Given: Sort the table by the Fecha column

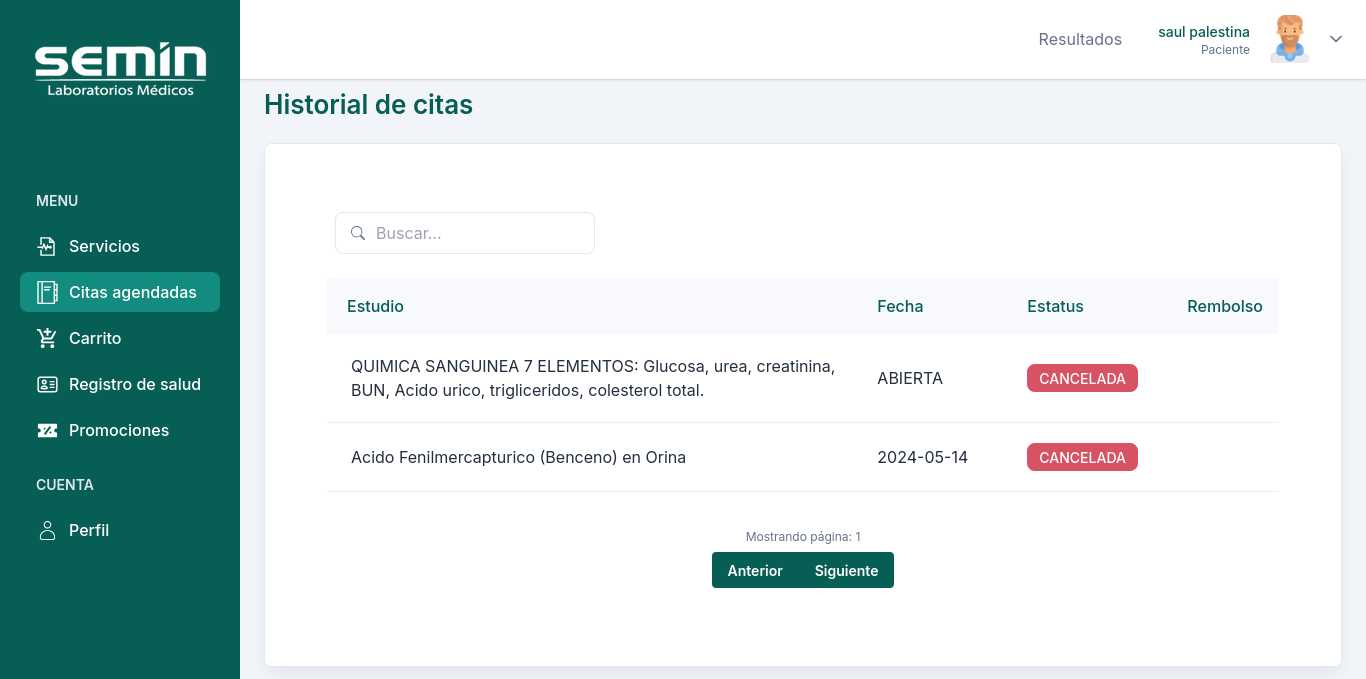Looking at the screenshot, I should click(x=900, y=306).
